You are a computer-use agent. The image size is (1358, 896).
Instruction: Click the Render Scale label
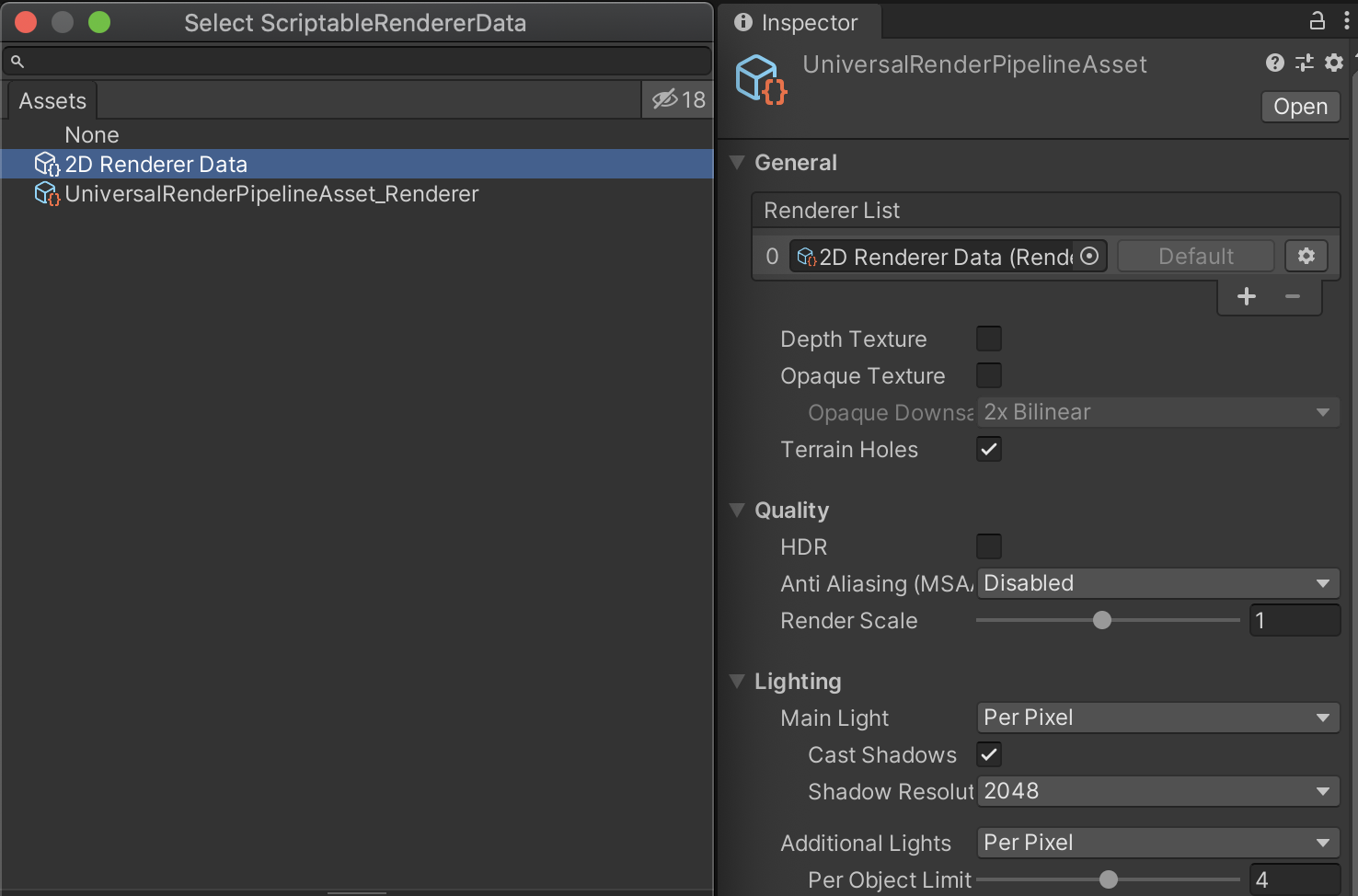coord(848,621)
